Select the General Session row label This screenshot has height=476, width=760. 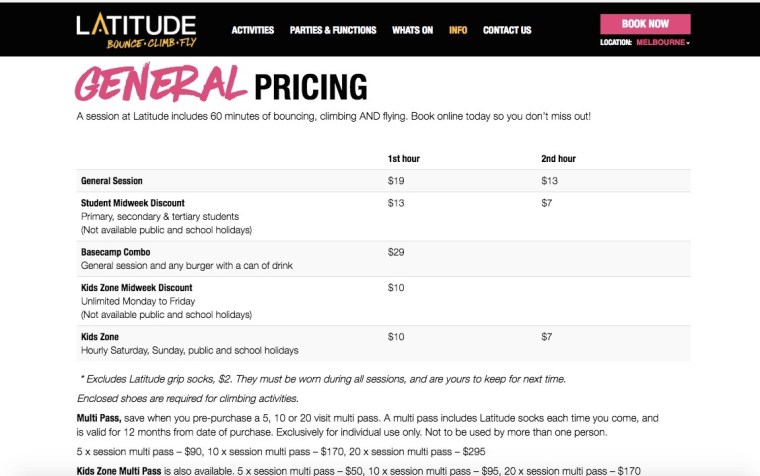tap(112, 181)
